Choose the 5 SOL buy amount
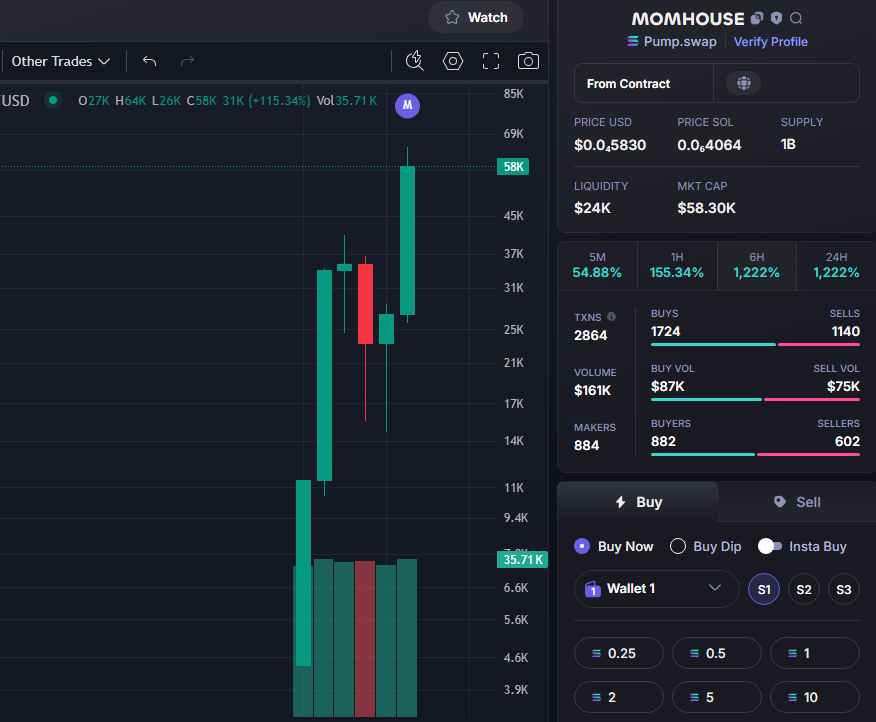This screenshot has height=722, width=876. click(716, 697)
